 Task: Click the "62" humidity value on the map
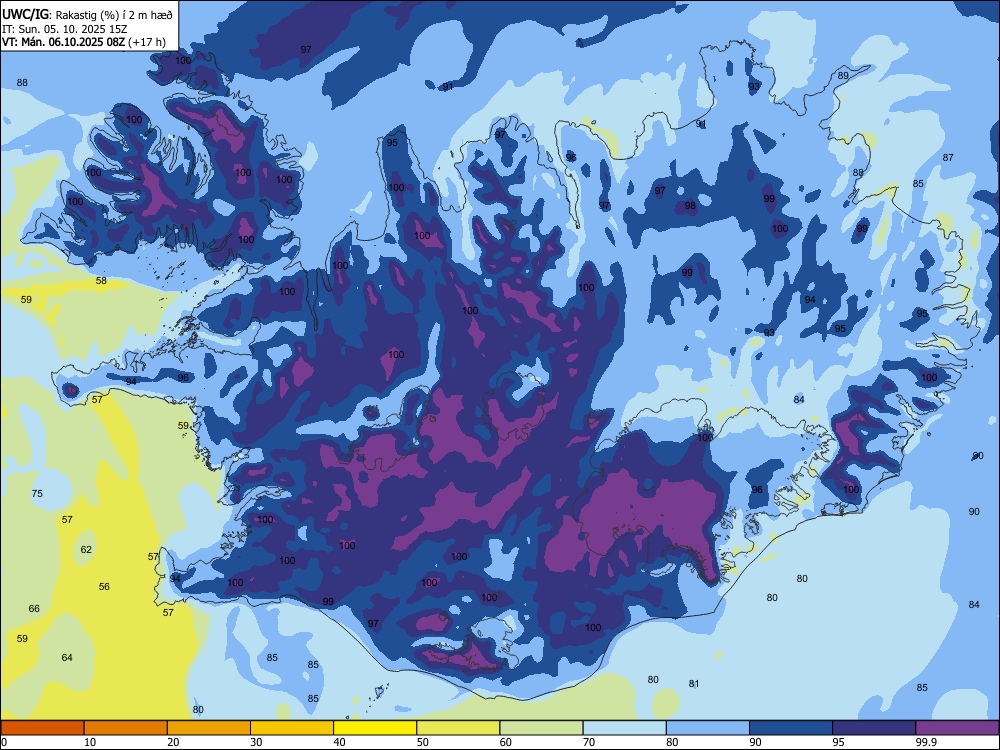click(86, 550)
